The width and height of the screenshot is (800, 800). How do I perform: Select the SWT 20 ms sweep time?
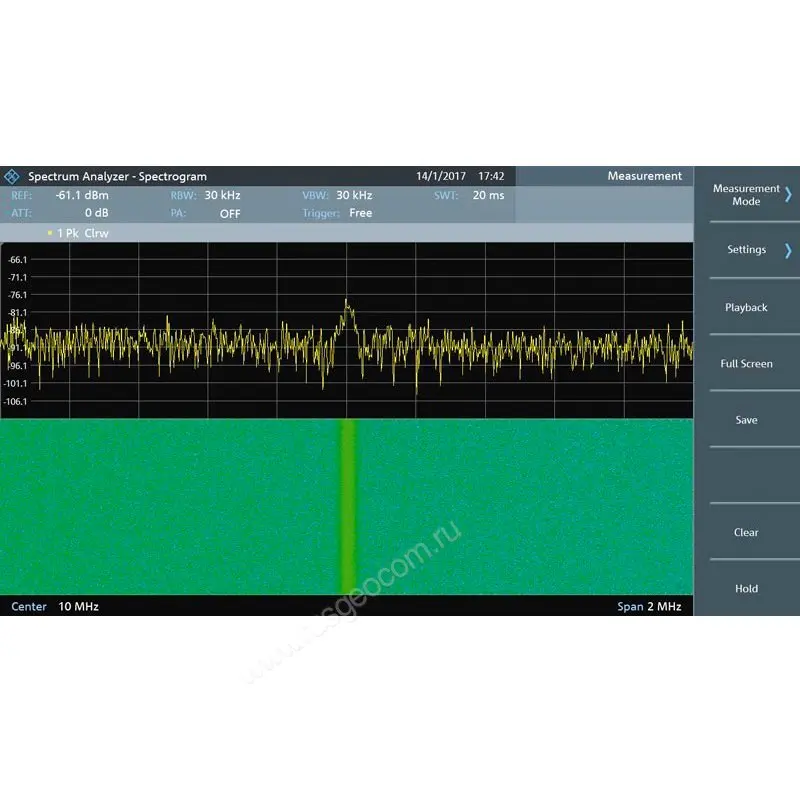click(488, 195)
